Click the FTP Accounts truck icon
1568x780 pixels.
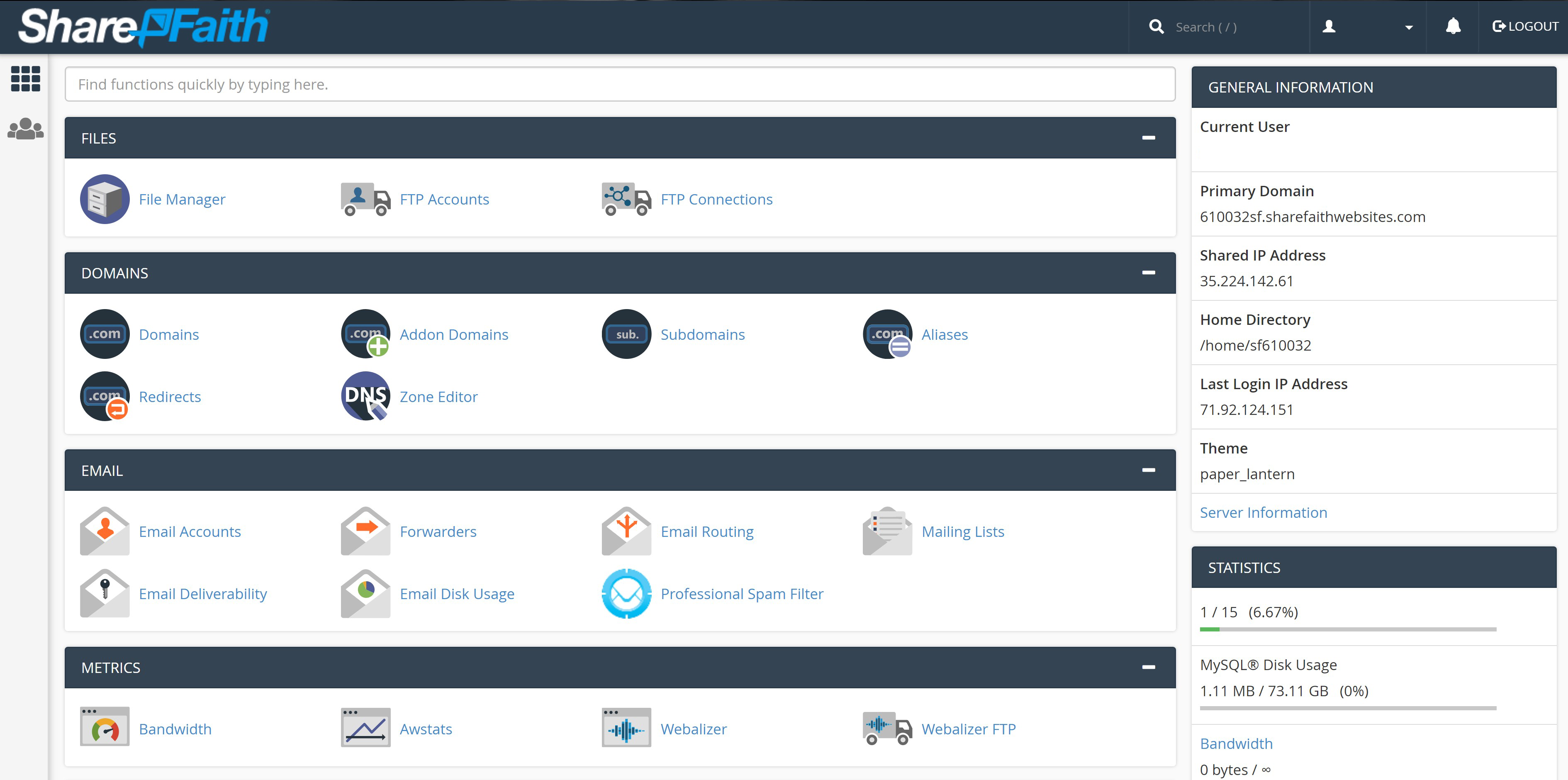click(365, 199)
